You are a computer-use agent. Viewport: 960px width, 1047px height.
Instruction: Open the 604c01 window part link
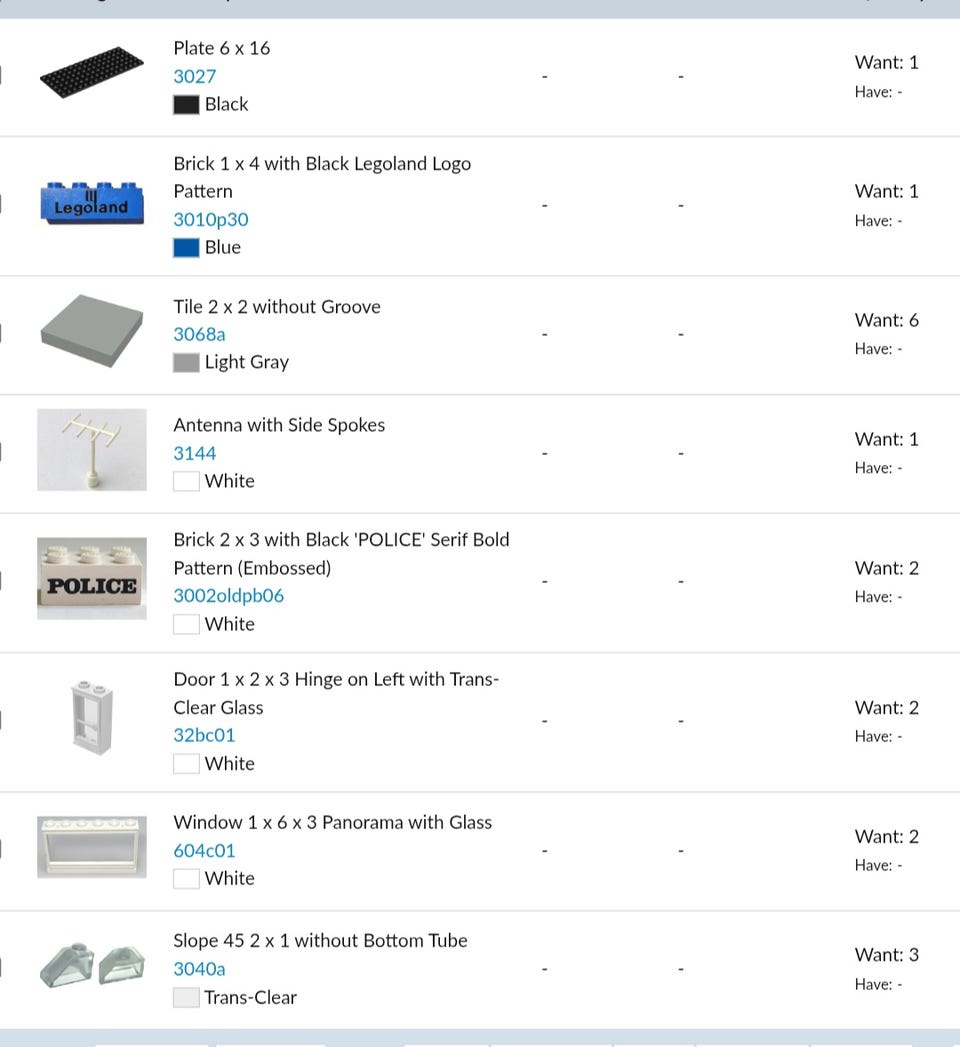point(204,850)
